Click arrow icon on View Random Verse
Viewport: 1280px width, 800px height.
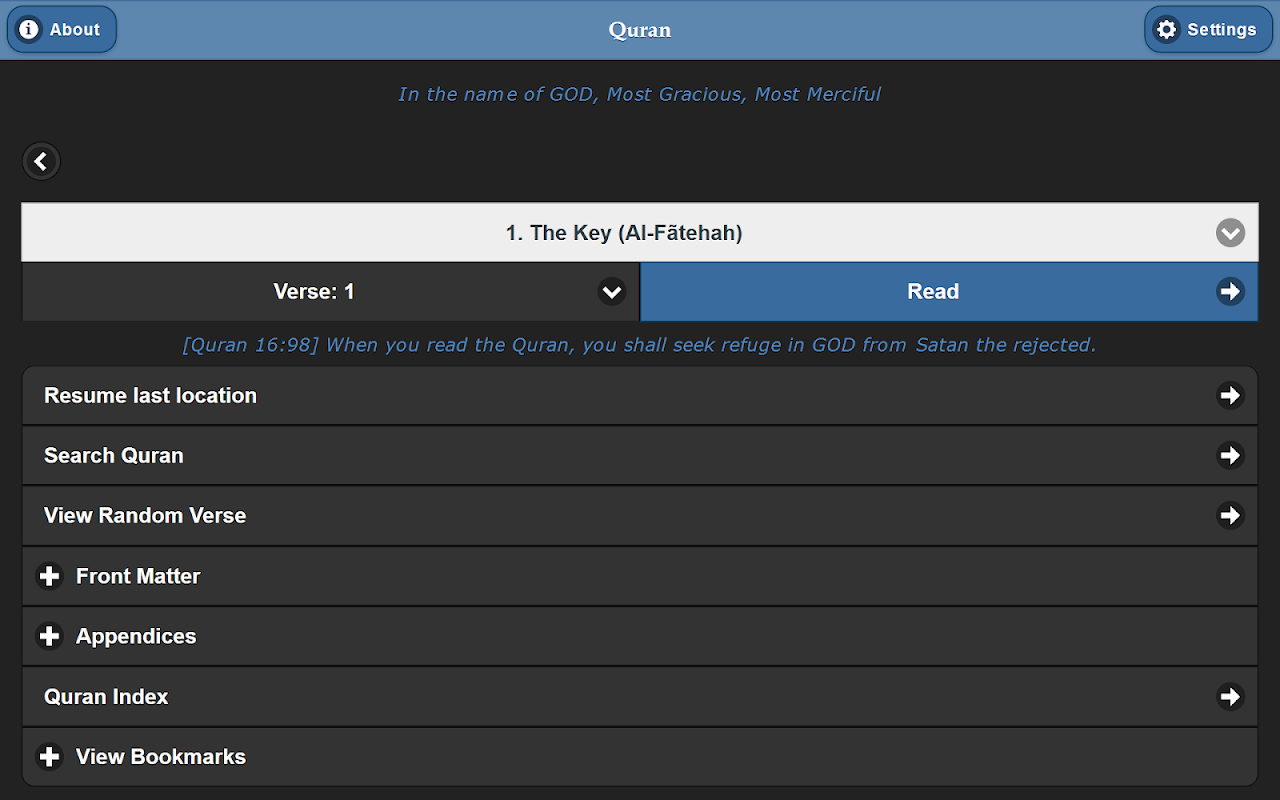click(x=1230, y=515)
